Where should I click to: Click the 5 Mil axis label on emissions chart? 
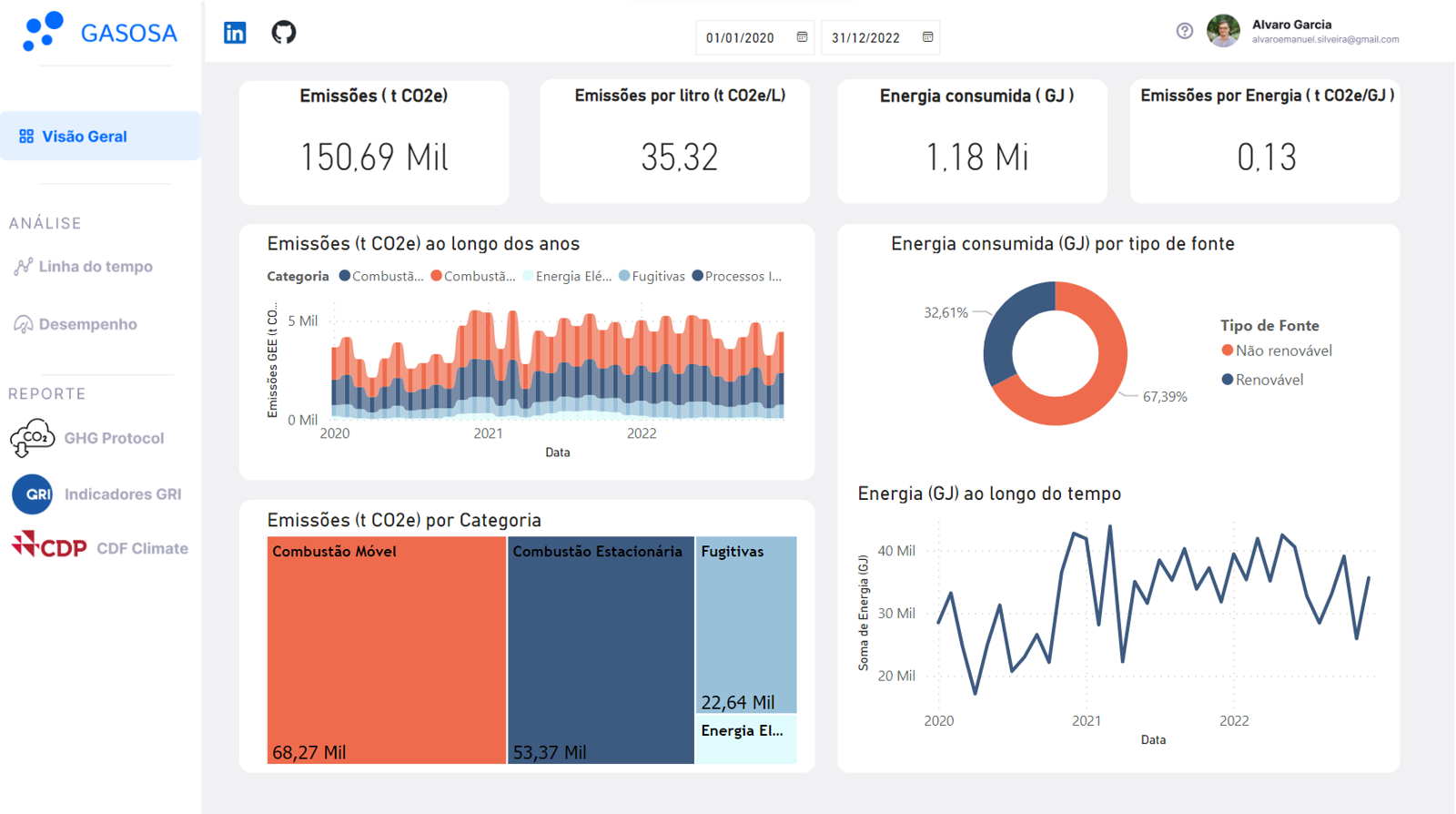point(302,321)
